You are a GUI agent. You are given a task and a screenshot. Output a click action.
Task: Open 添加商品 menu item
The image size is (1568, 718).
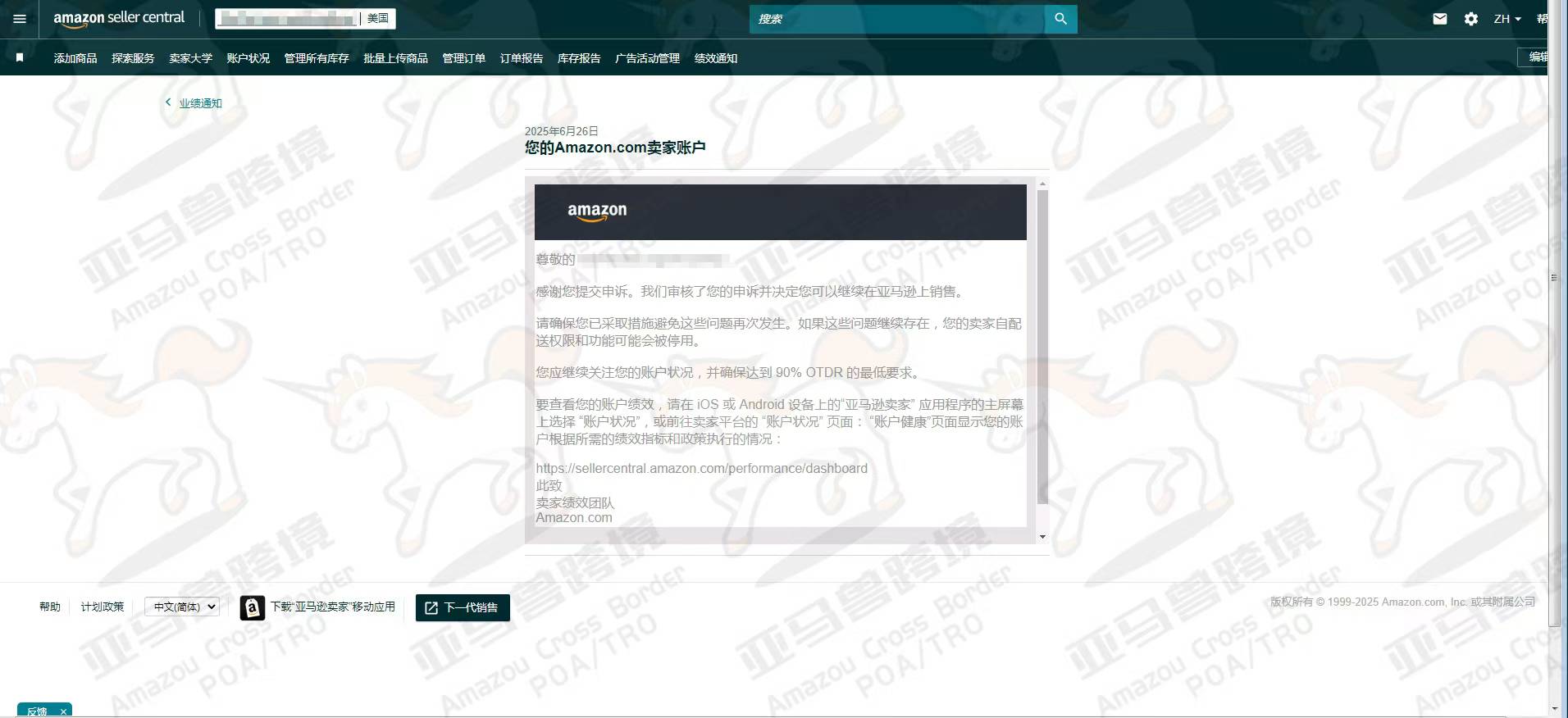coord(75,58)
